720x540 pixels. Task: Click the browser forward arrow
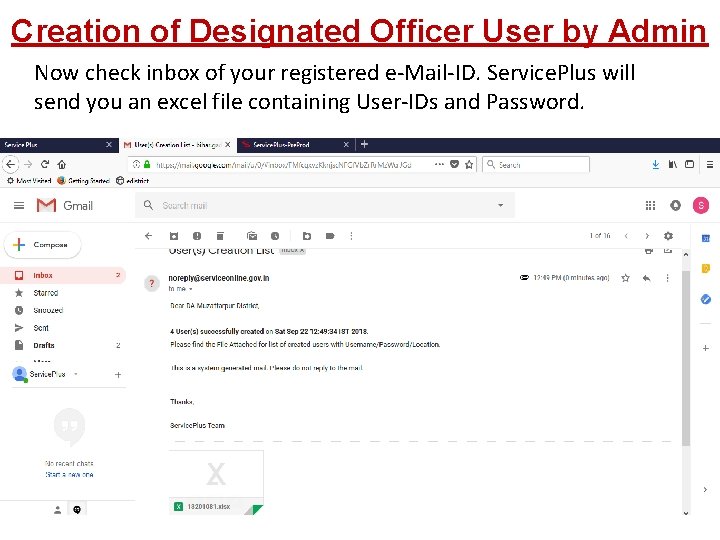click(28, 164)
